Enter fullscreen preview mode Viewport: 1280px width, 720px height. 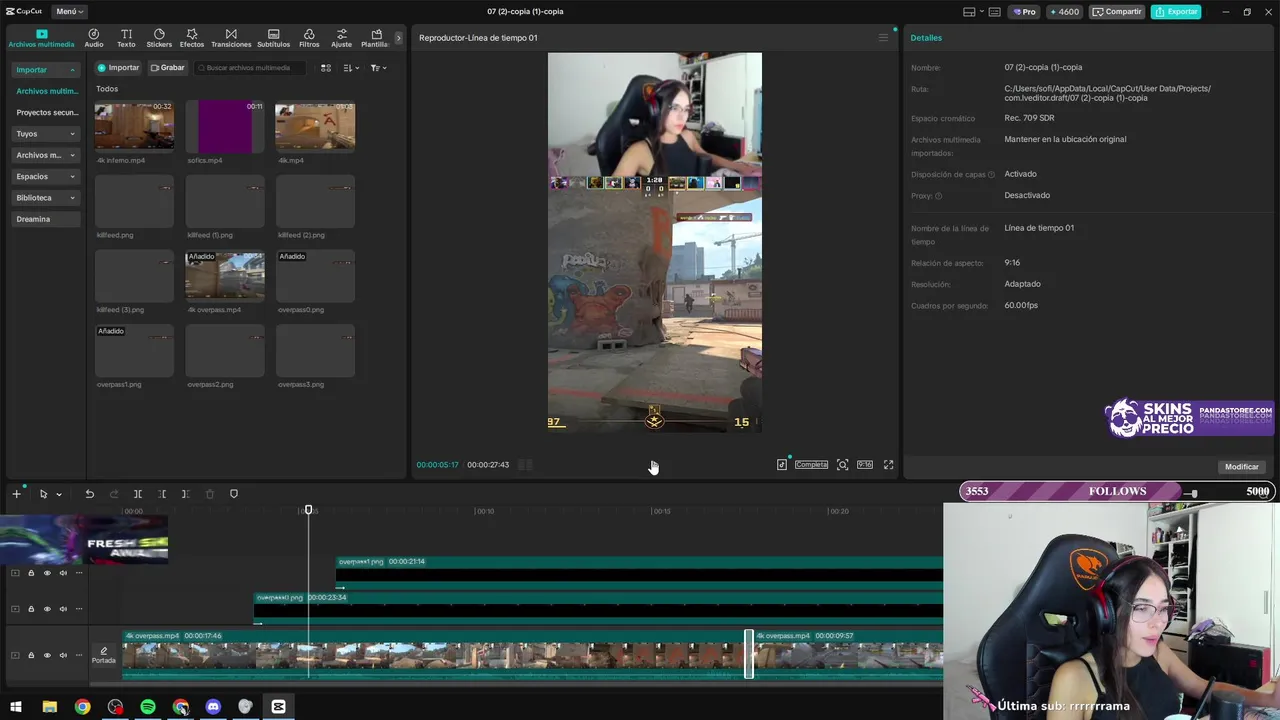tap(888, 465)
